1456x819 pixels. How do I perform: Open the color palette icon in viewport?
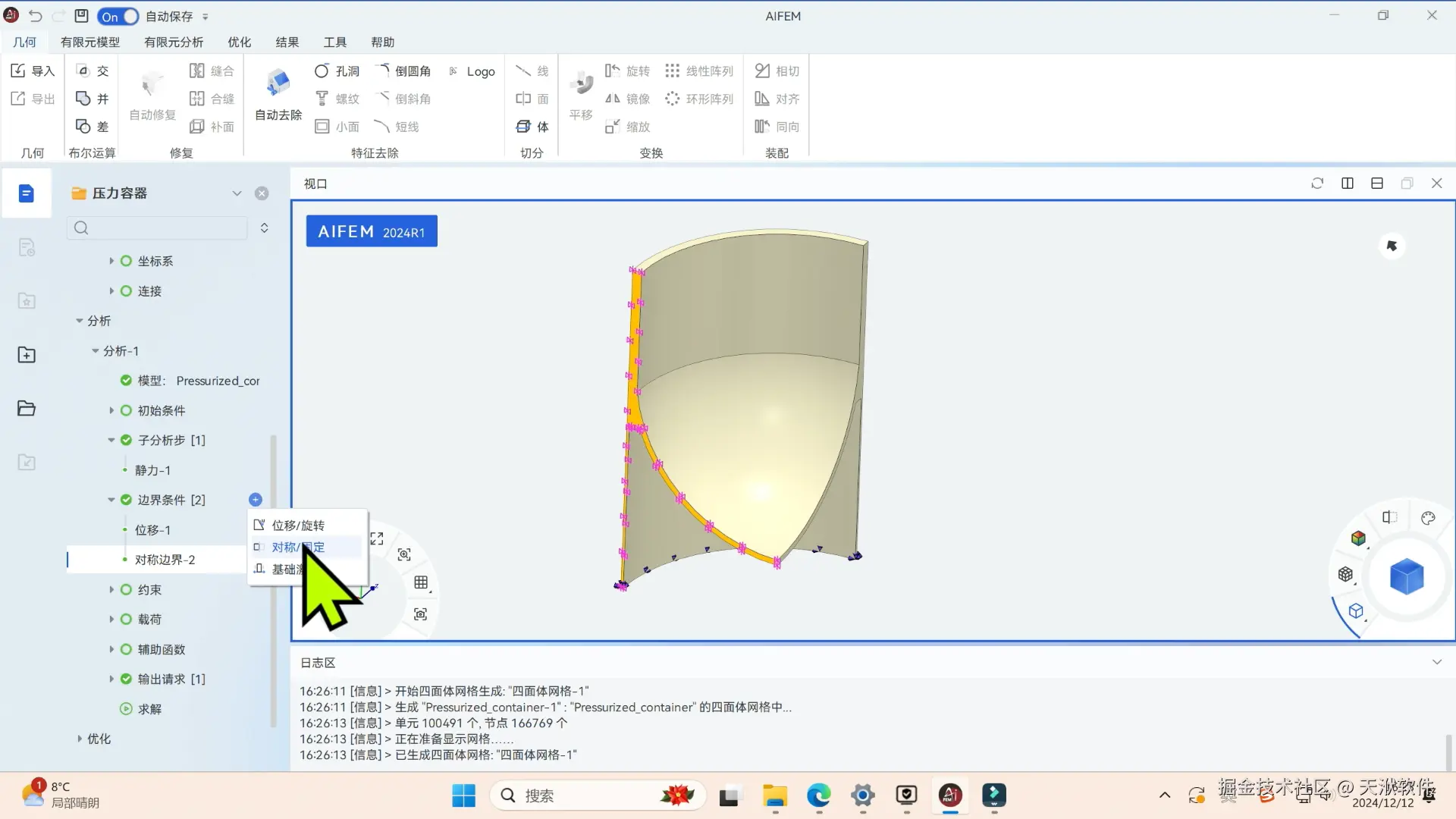1428,518
